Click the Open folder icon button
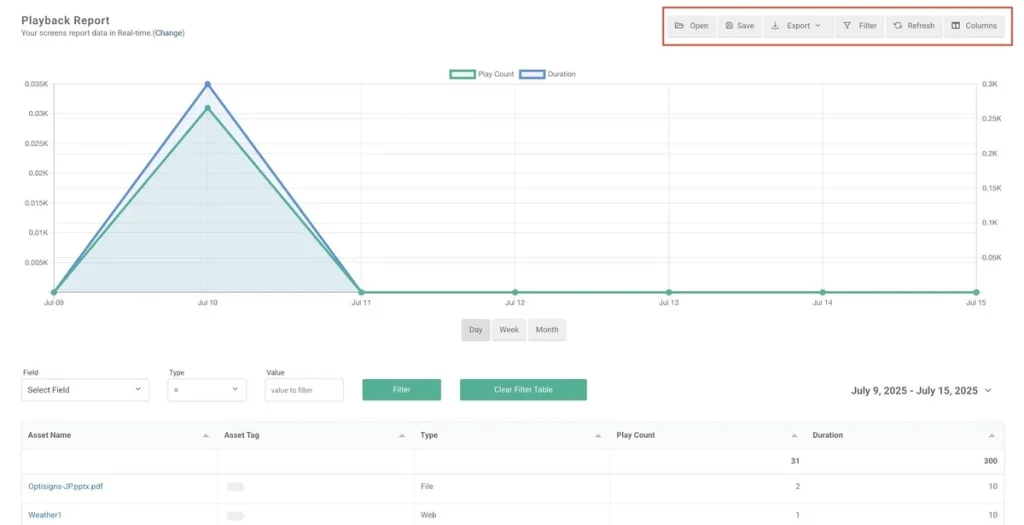The height and width of the screenshot is (525, 1024). pos(691,26)
